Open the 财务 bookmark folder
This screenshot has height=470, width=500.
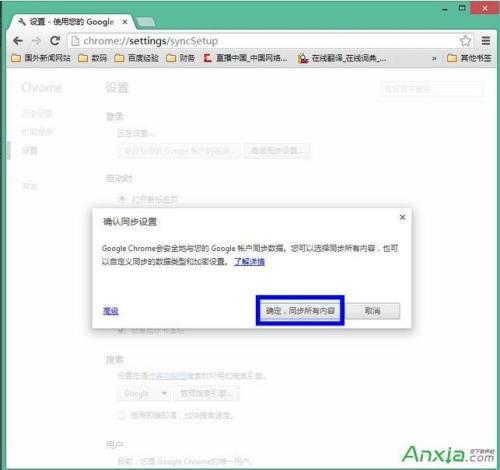pyautogui.click(x=180, y=58)
